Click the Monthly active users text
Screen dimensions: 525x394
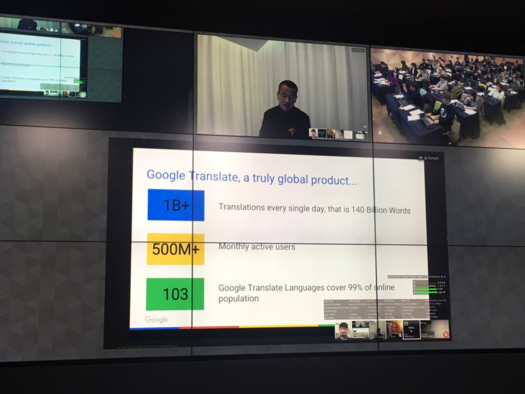(257, 247)
